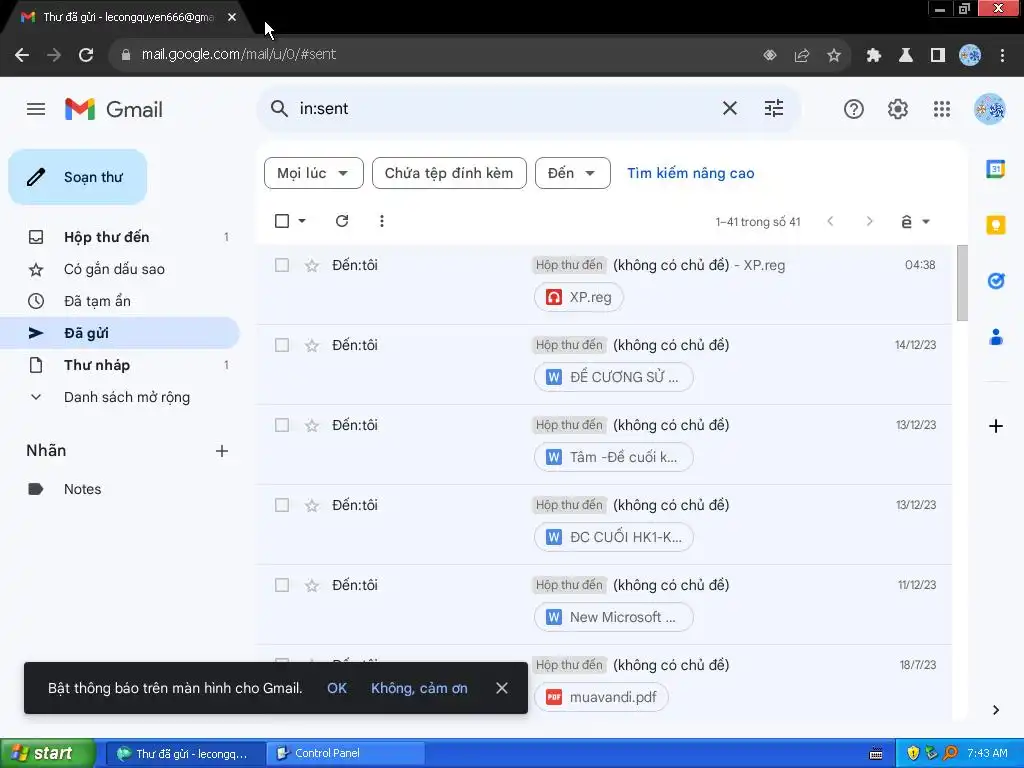Compose with Soạn thư button
The height and width of the screenshot is (768, 1024).
pos(78,177)
